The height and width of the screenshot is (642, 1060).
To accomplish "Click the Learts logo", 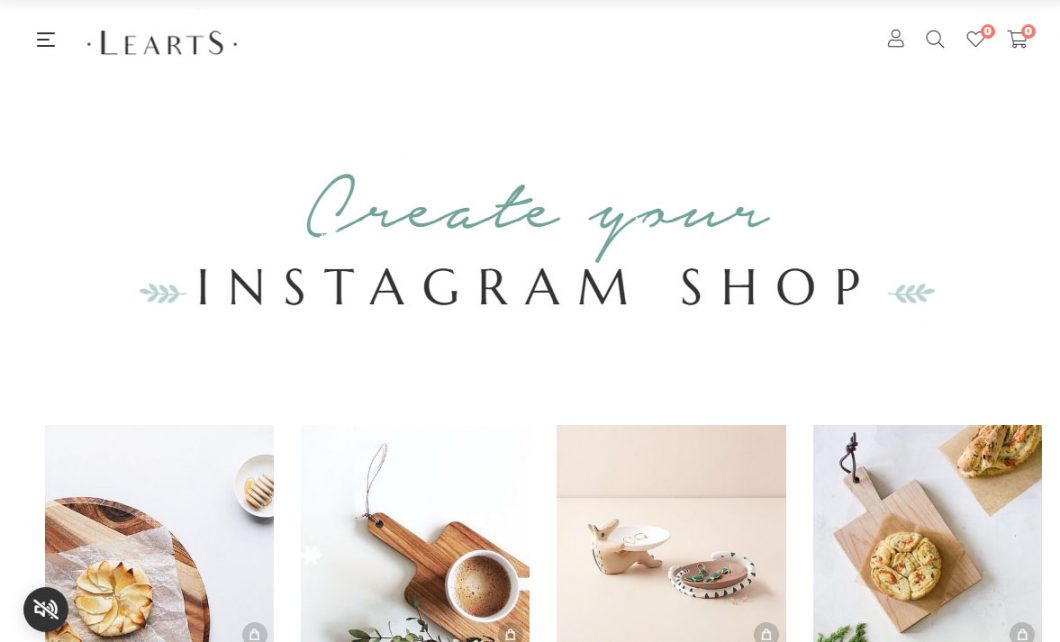I will [162, 43].
